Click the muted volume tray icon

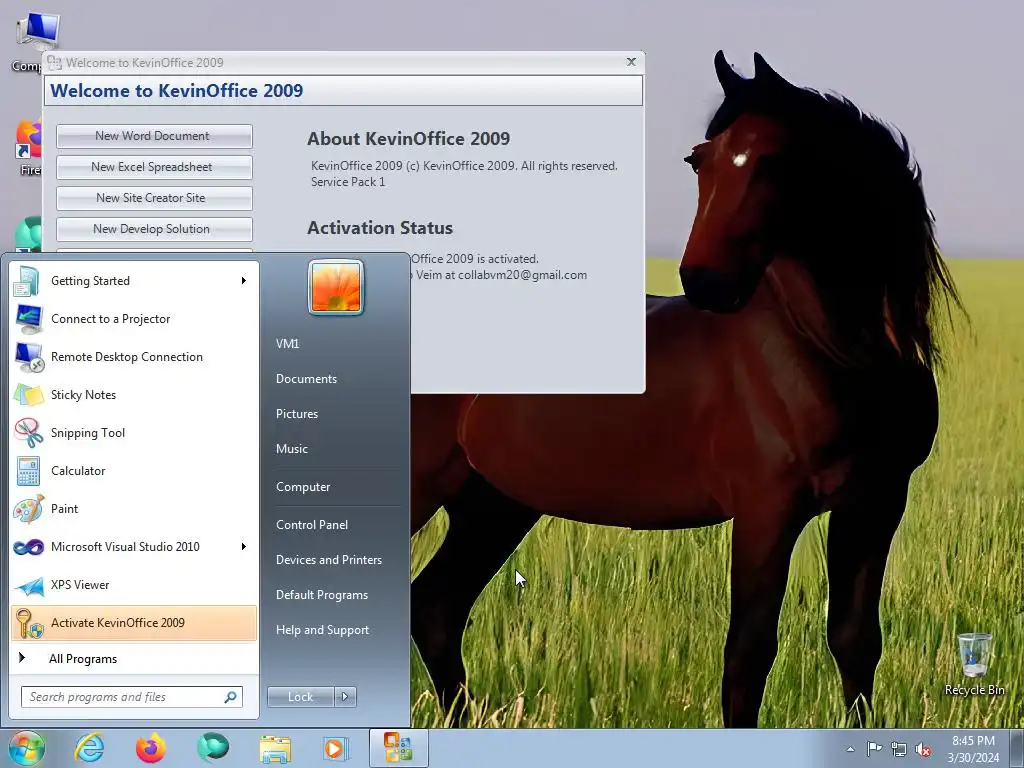tap(923, 750)
